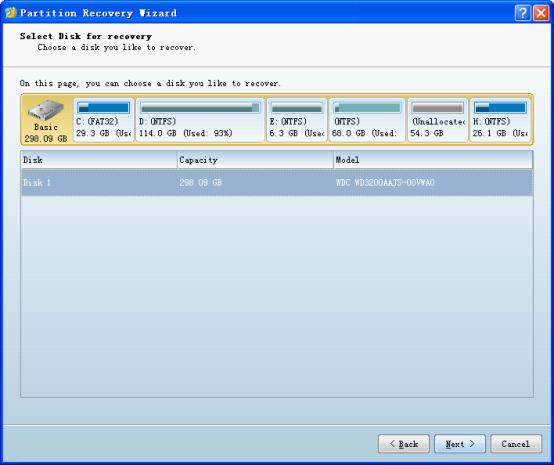This screenshot has width=554, height=465.
Task: Sort by the Disk column header
Action: (x=99, y=160)
